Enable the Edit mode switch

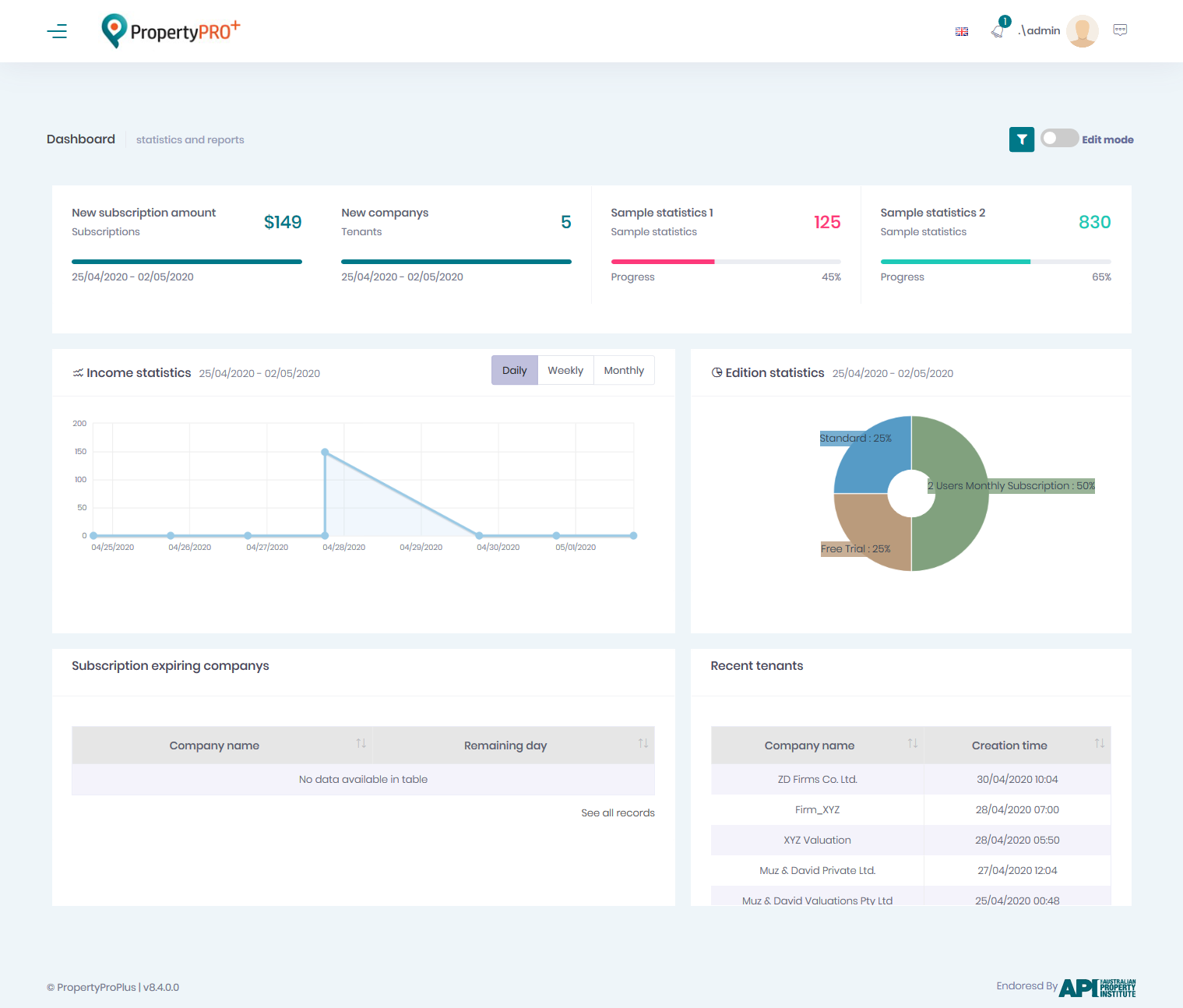(1059, 139)
